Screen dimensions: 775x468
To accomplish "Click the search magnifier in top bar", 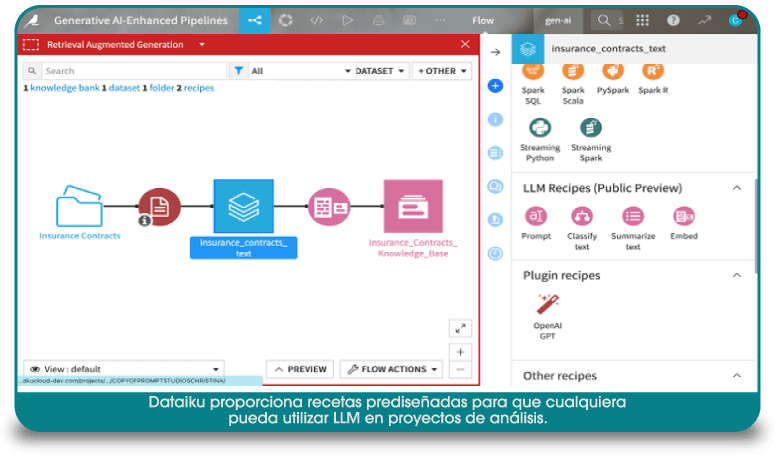I will pyautogui.click(x=603, y=20).
